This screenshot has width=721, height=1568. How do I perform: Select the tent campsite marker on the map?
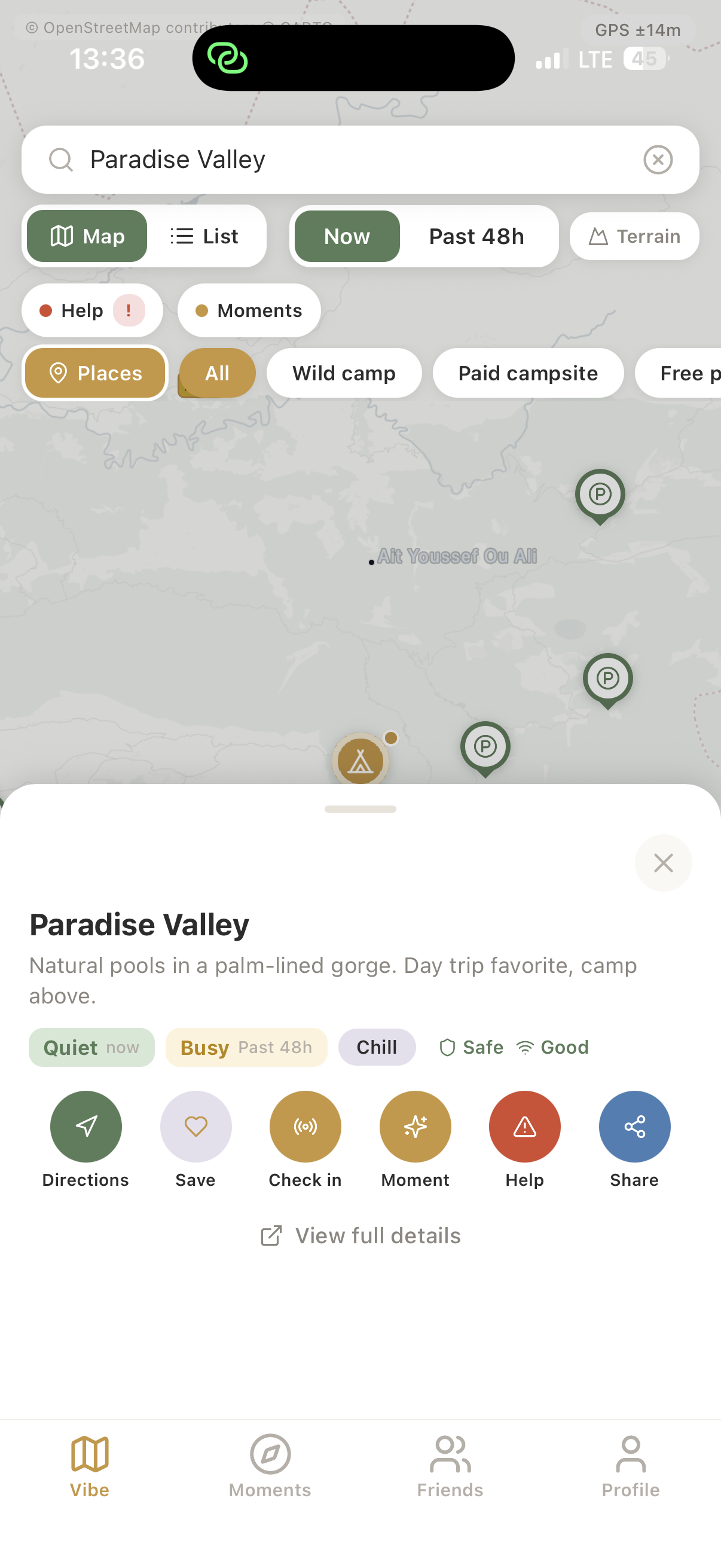360,761
